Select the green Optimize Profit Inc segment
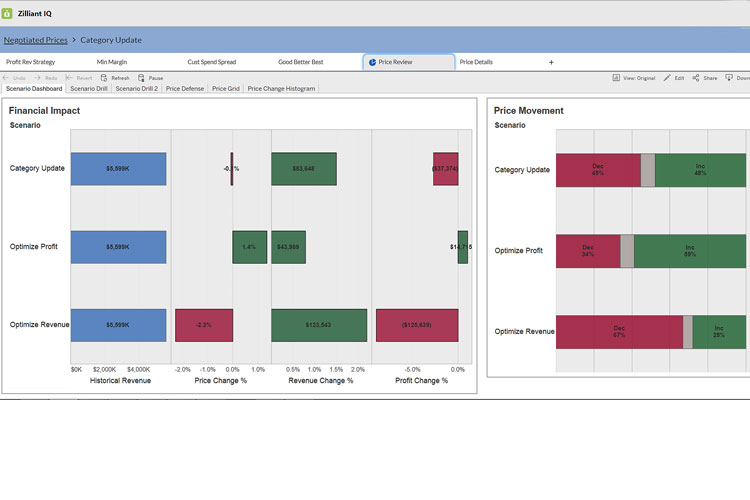The width and height of the screenshot is (750, 500). [690, 251]
